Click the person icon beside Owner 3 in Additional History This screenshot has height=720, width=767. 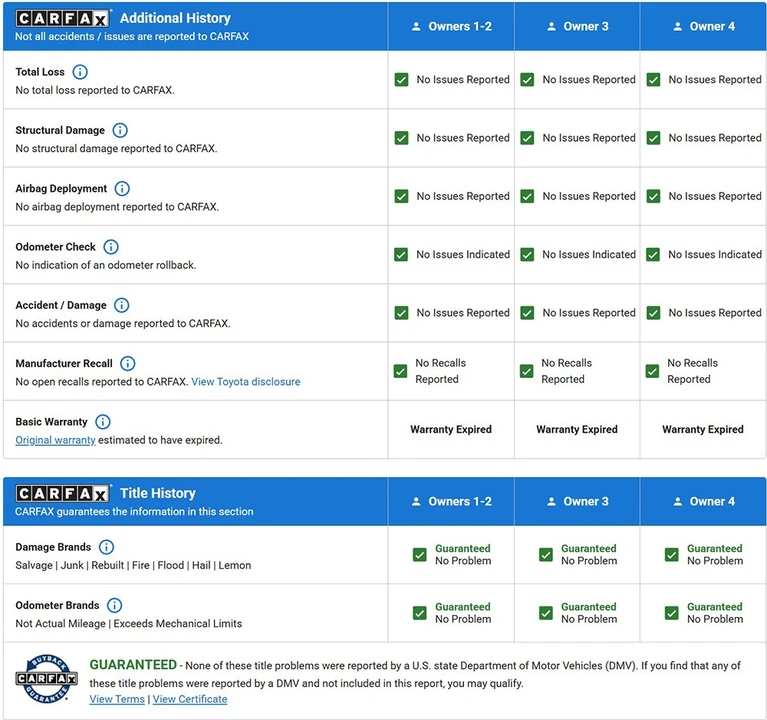click(551, 26)
